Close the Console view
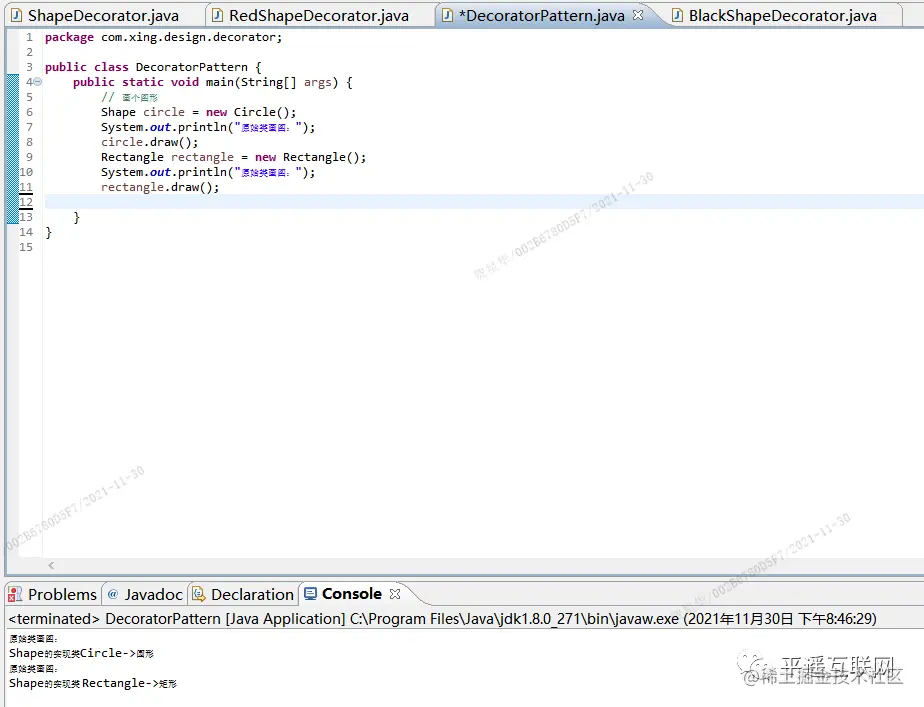 395,594
